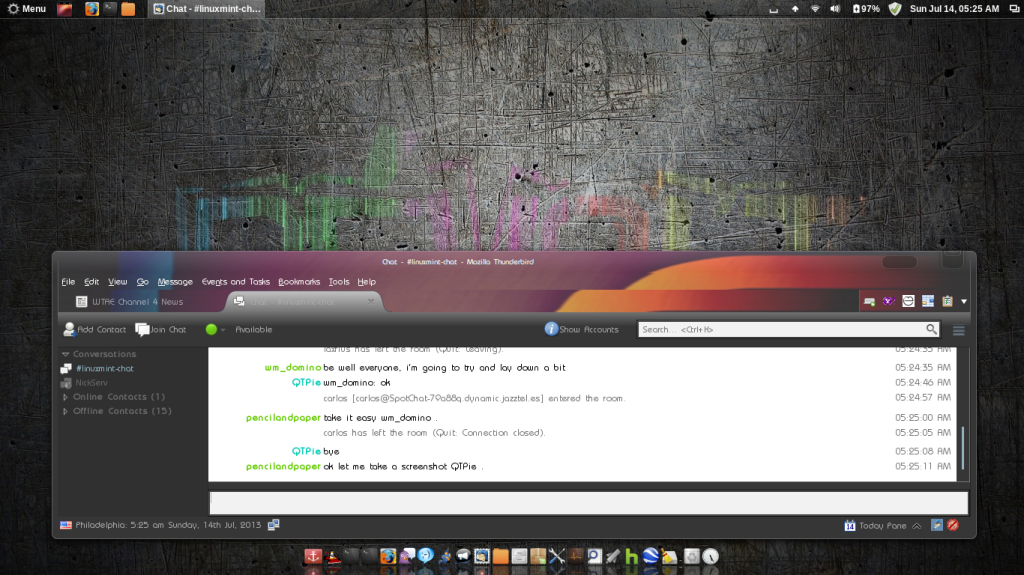Launch Google Earth from the dock
This screenshot has width=1024, height=575.
[x=650, y=556]
